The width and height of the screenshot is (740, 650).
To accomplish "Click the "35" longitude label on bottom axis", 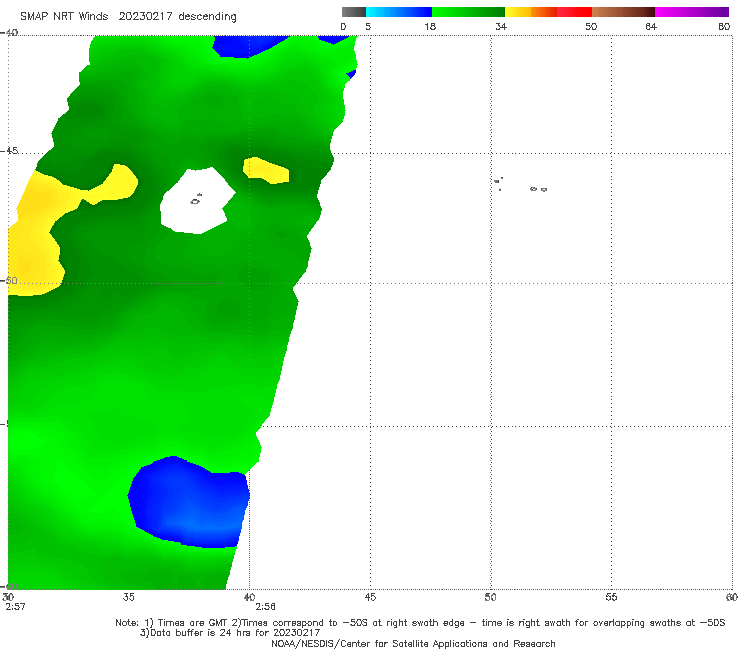I will click(128, 597).
